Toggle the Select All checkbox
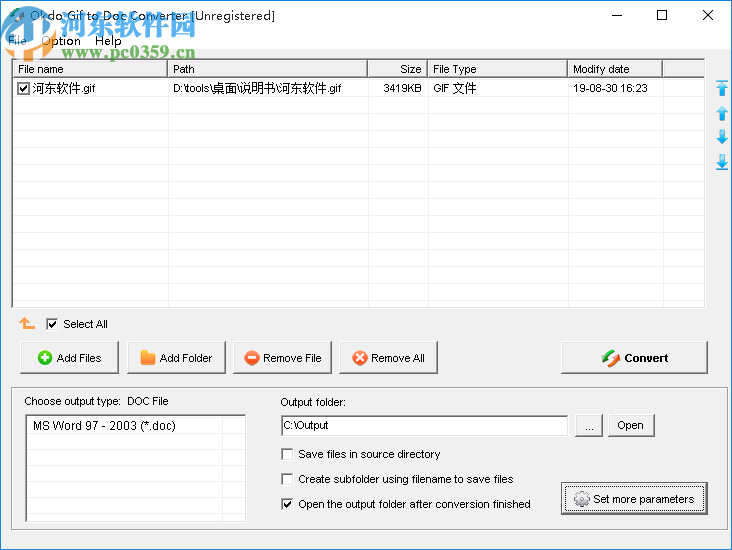This screenshot has width=732, height=550. (x=52, y=324)
